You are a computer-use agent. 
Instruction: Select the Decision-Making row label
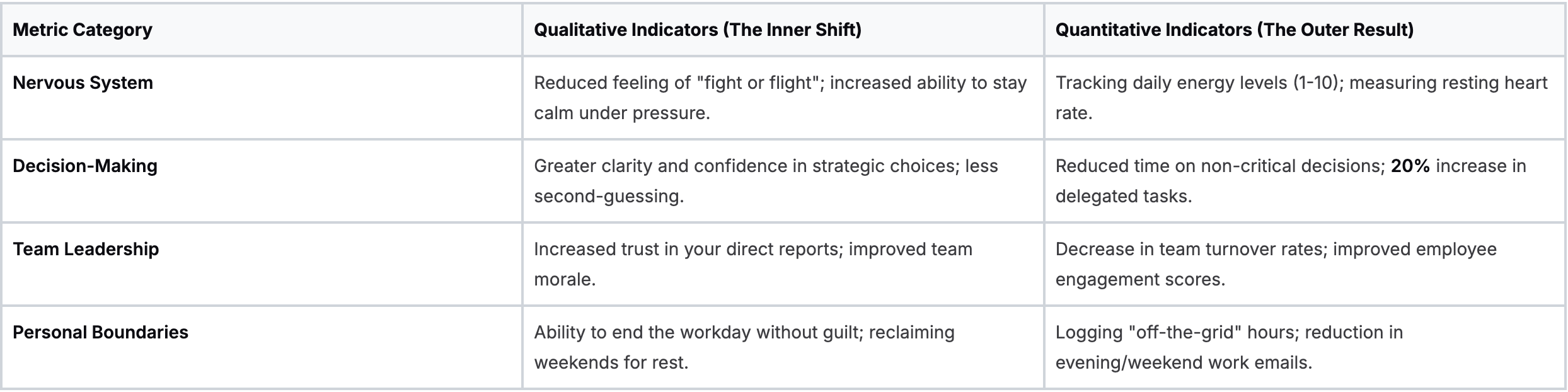85,166
